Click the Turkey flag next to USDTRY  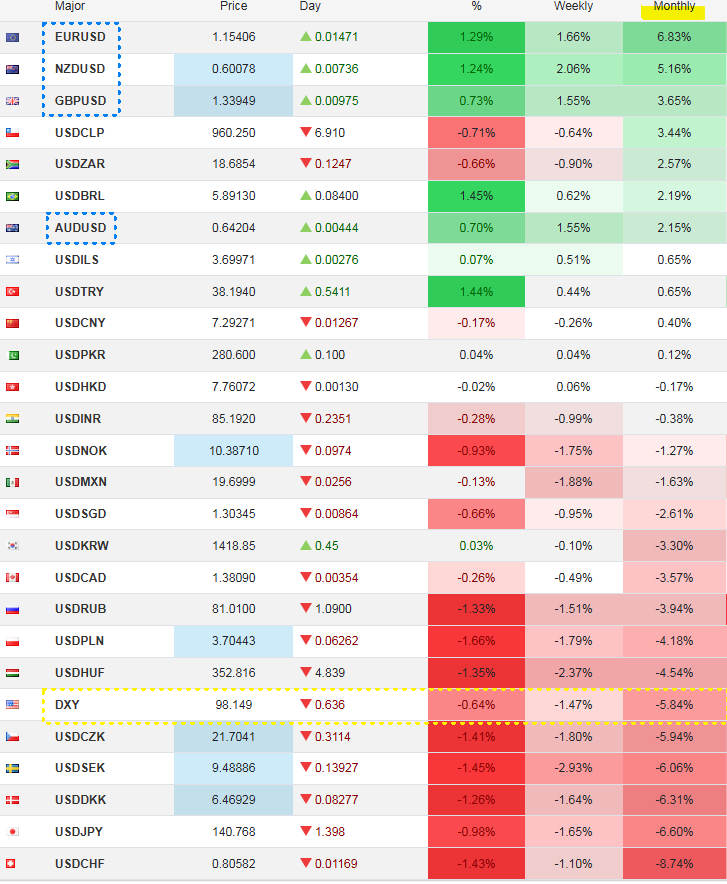12,292
